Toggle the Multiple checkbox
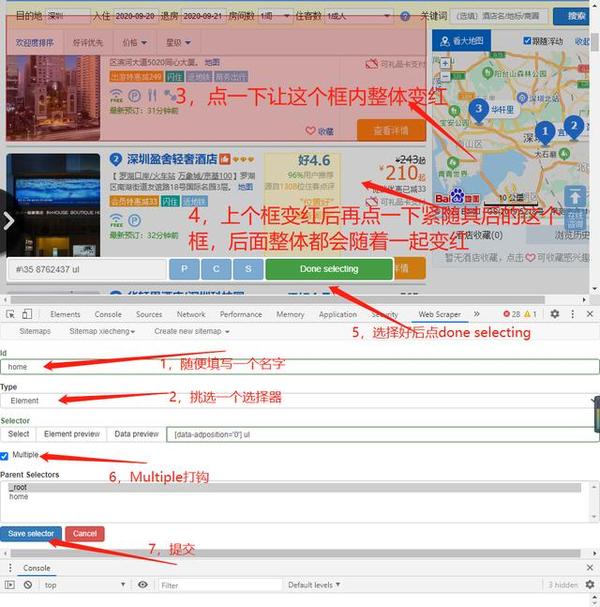This screenshot has height=607, width=600. [x=4, y=456]
